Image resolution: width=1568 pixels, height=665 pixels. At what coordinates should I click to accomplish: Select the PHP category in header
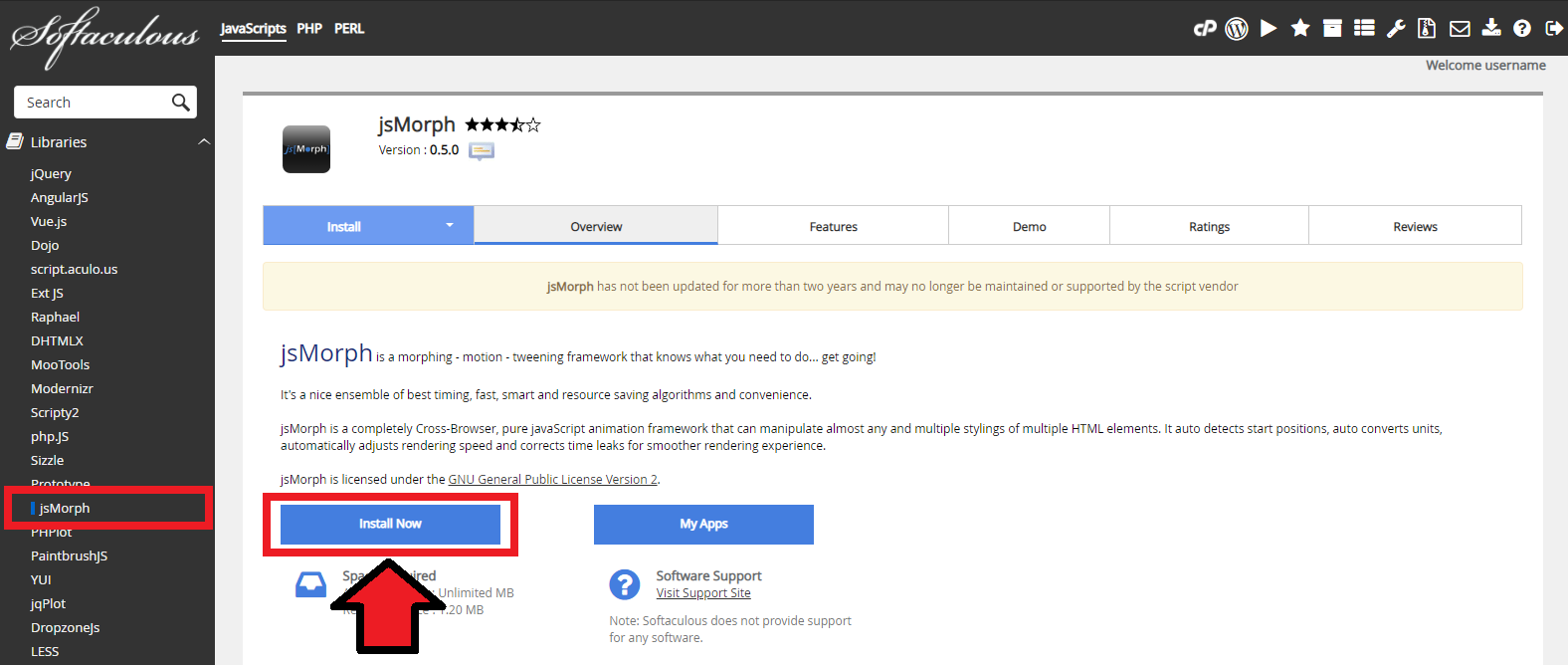click(x=309, y=29)
